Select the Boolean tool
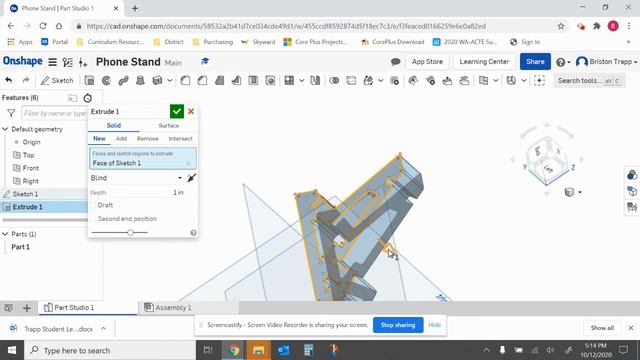This screenshot has width=640, height=360. pyautogui.click(x=334, y=80)
